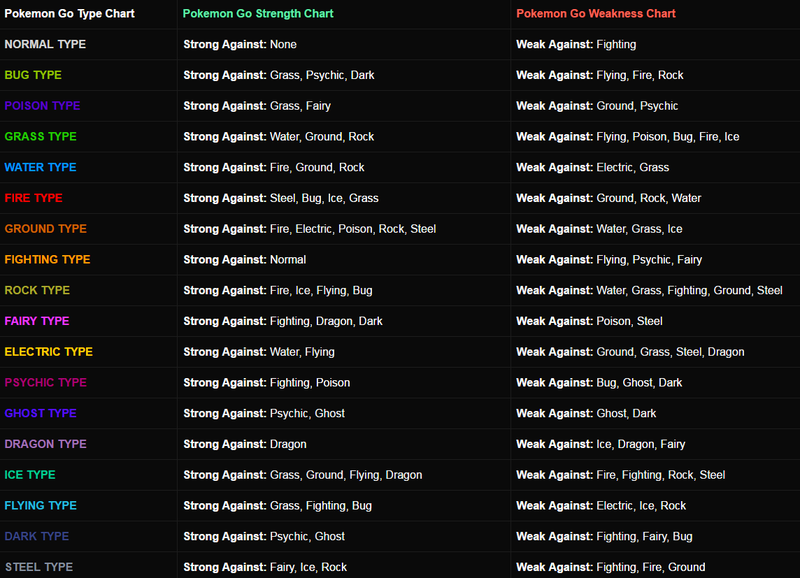
Task: Click 'Strong Against: Dragon' cell
Action: [x=245, y=444]
